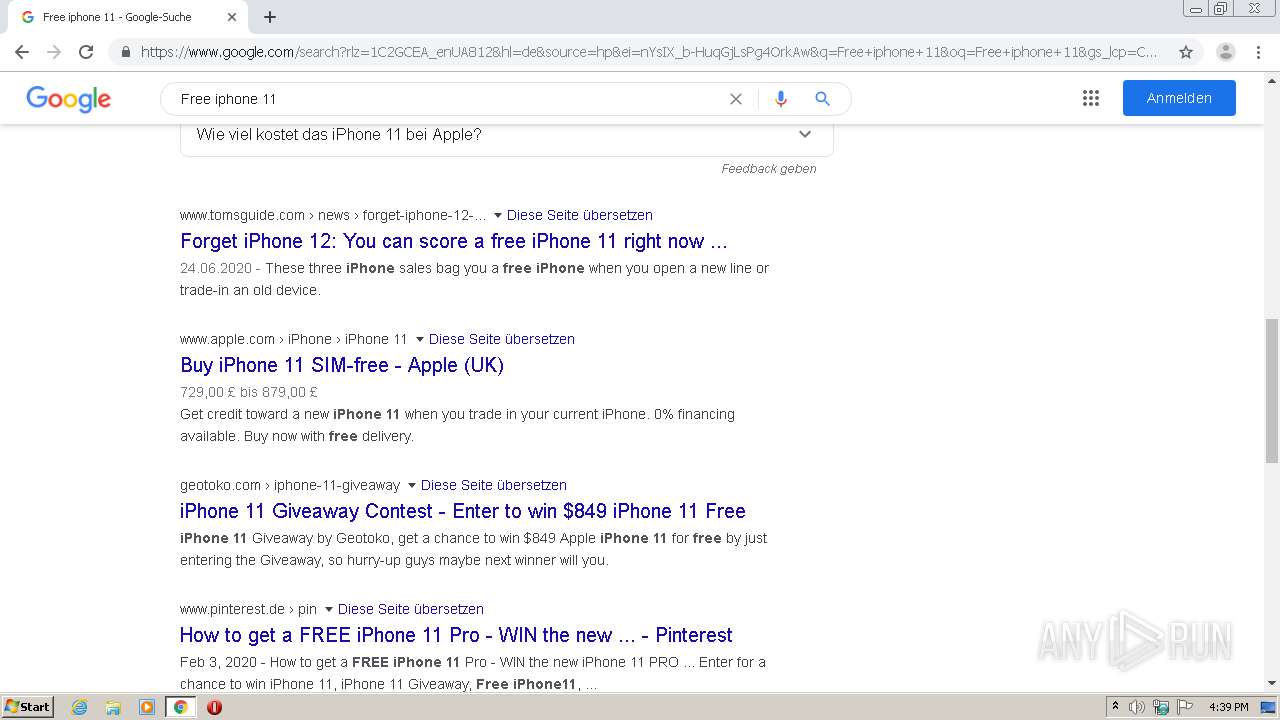Open the geotoko.com result options arrow
This screenshot has height=720, width=1280.
pyautogui.click(x=412, y=485)
